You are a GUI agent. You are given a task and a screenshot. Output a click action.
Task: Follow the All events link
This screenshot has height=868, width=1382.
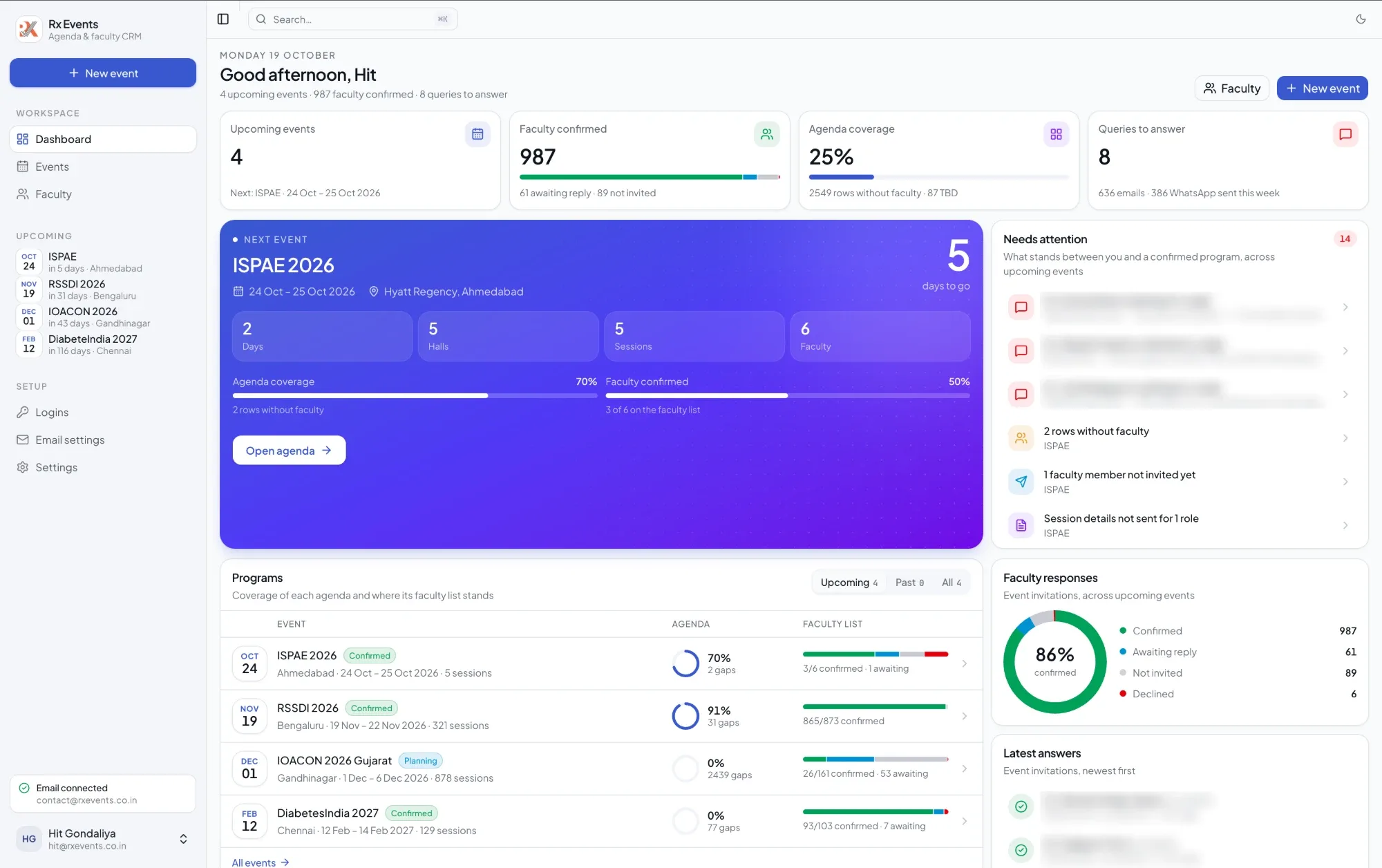tap(261, 862)
